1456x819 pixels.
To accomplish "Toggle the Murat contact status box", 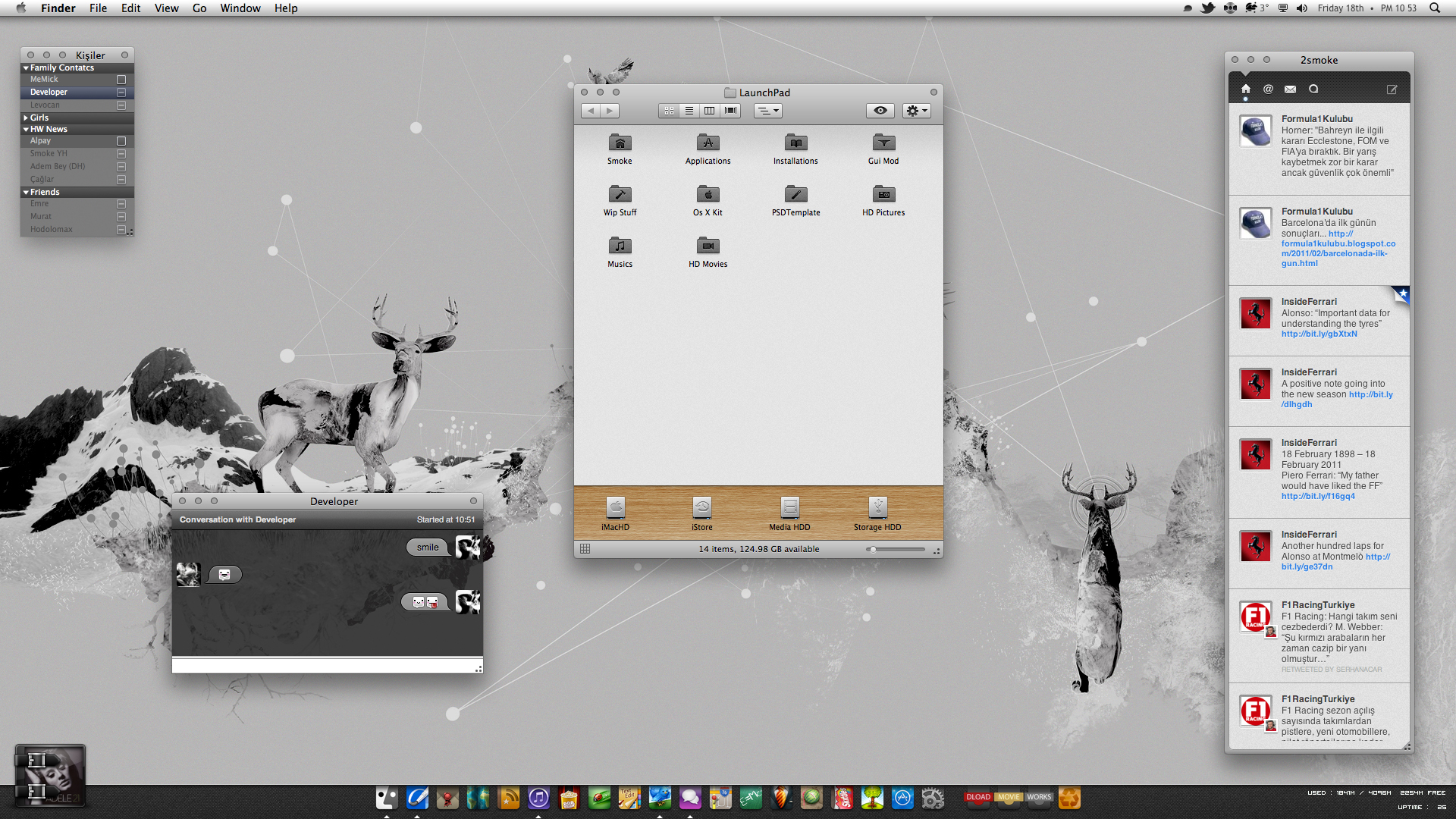I will 121,217.
